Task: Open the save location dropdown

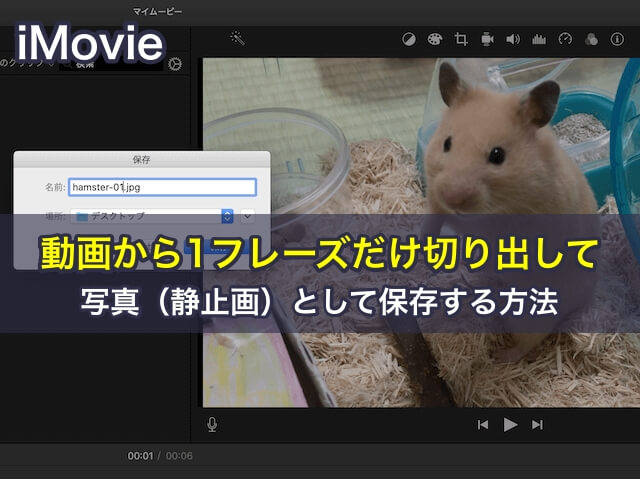Action: 152,216
